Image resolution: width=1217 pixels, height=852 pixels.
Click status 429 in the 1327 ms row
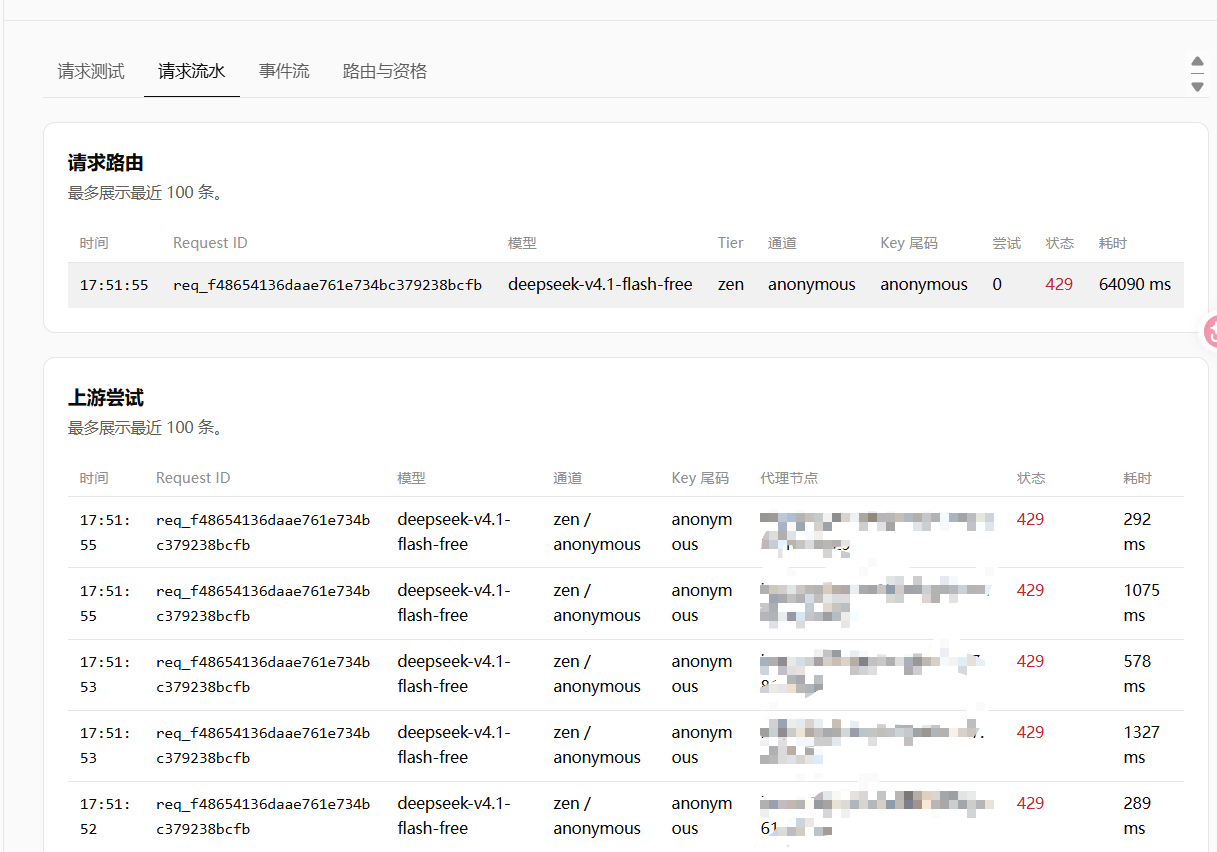[x=1030, y=732]
